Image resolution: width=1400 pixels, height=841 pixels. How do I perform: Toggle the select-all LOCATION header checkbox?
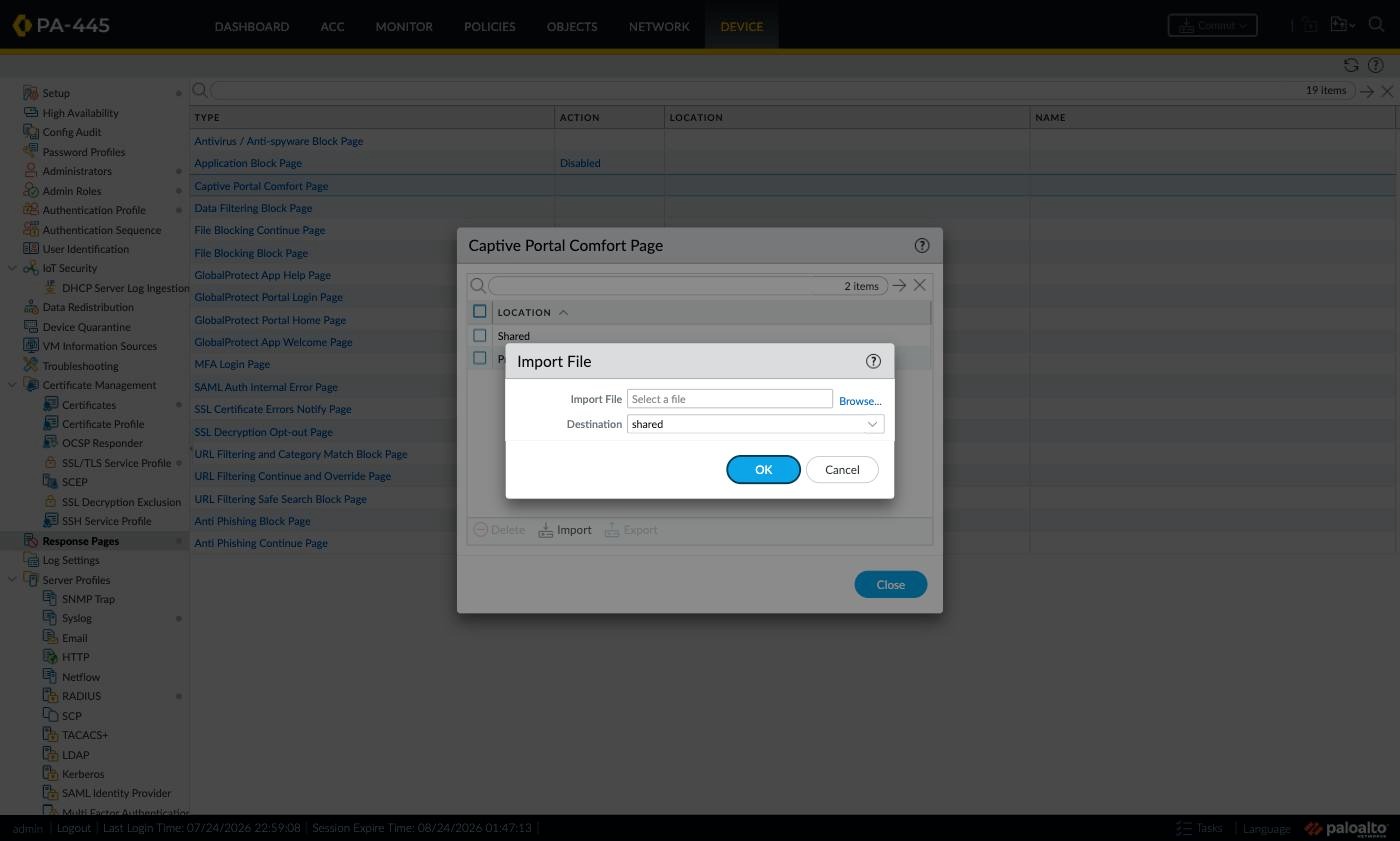pos(480,311)
